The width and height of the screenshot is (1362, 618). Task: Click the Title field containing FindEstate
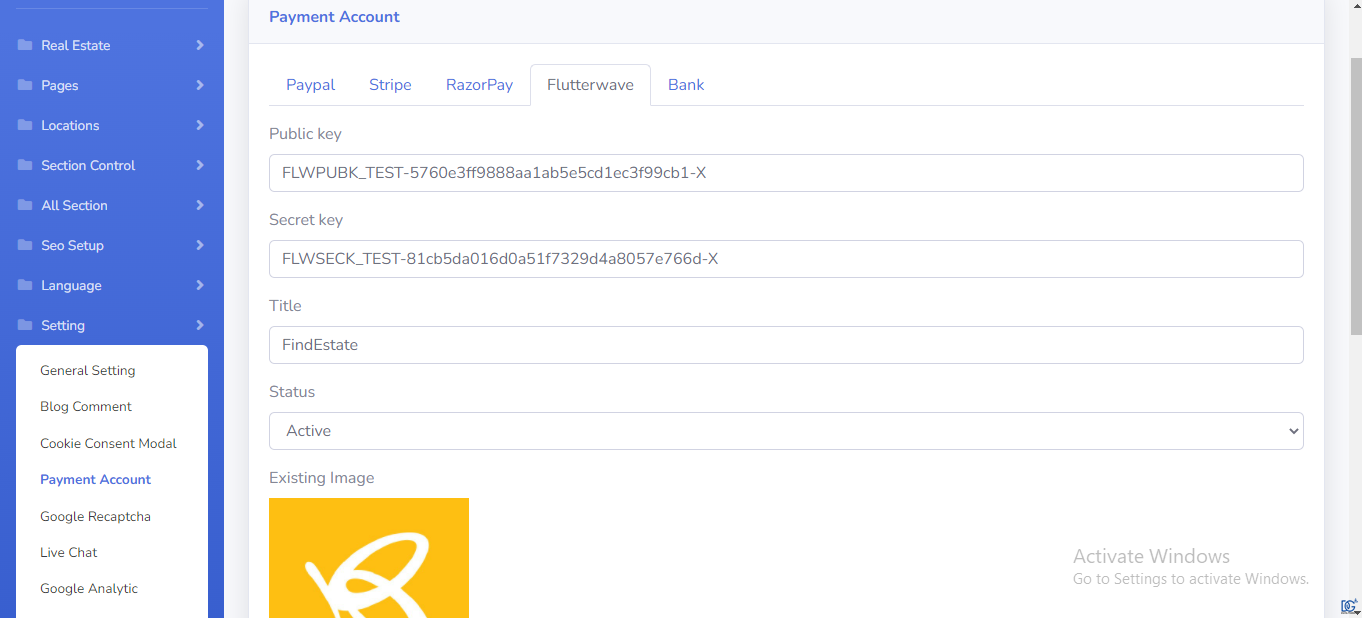coord(786,345)
